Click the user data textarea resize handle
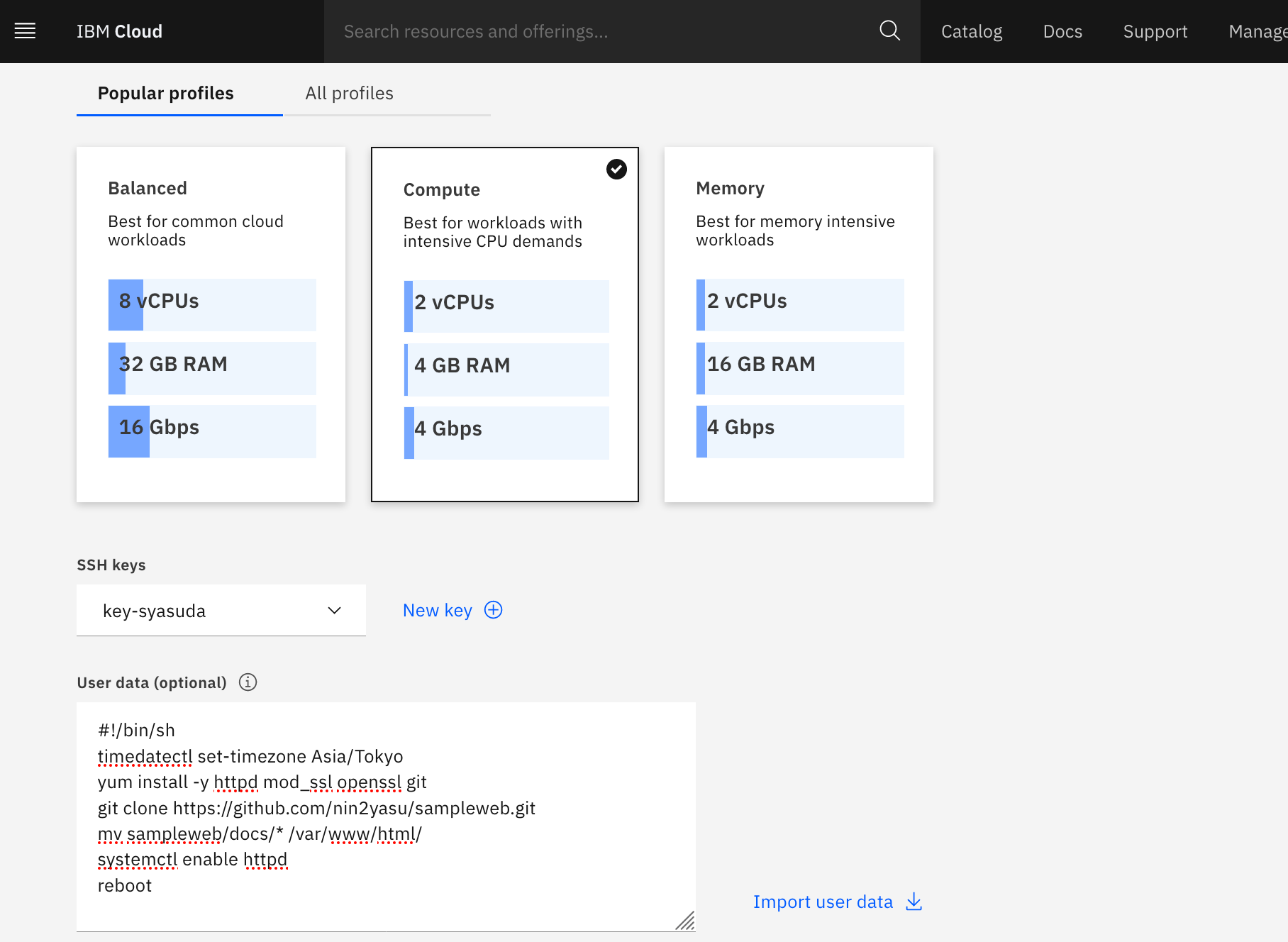 [x=685, y=921]
